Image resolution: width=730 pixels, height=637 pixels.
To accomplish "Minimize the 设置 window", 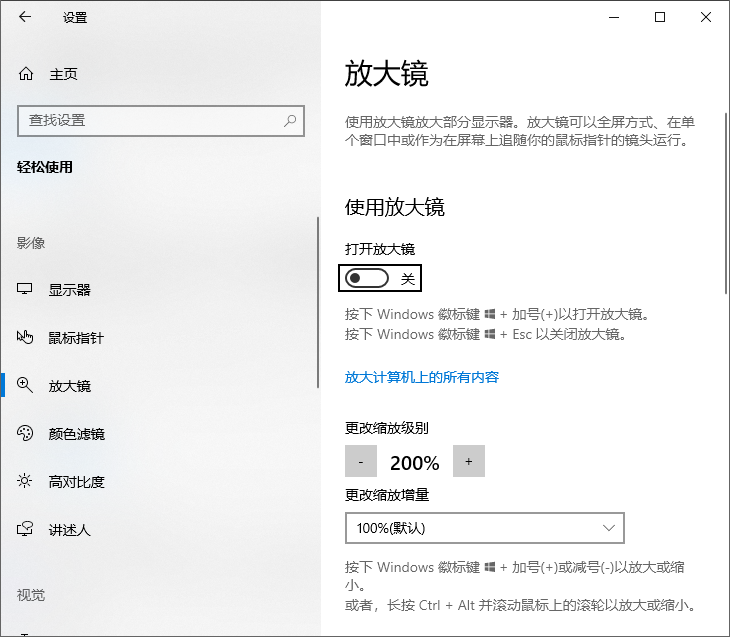I will (x=614, y=17).
